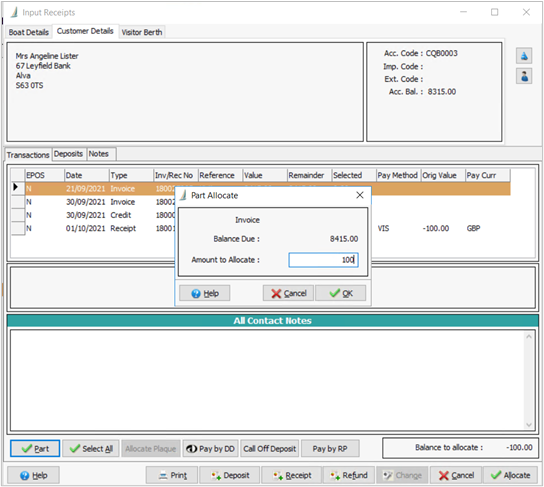
Task: Open the Notes tab
Action: coord(99,154)
